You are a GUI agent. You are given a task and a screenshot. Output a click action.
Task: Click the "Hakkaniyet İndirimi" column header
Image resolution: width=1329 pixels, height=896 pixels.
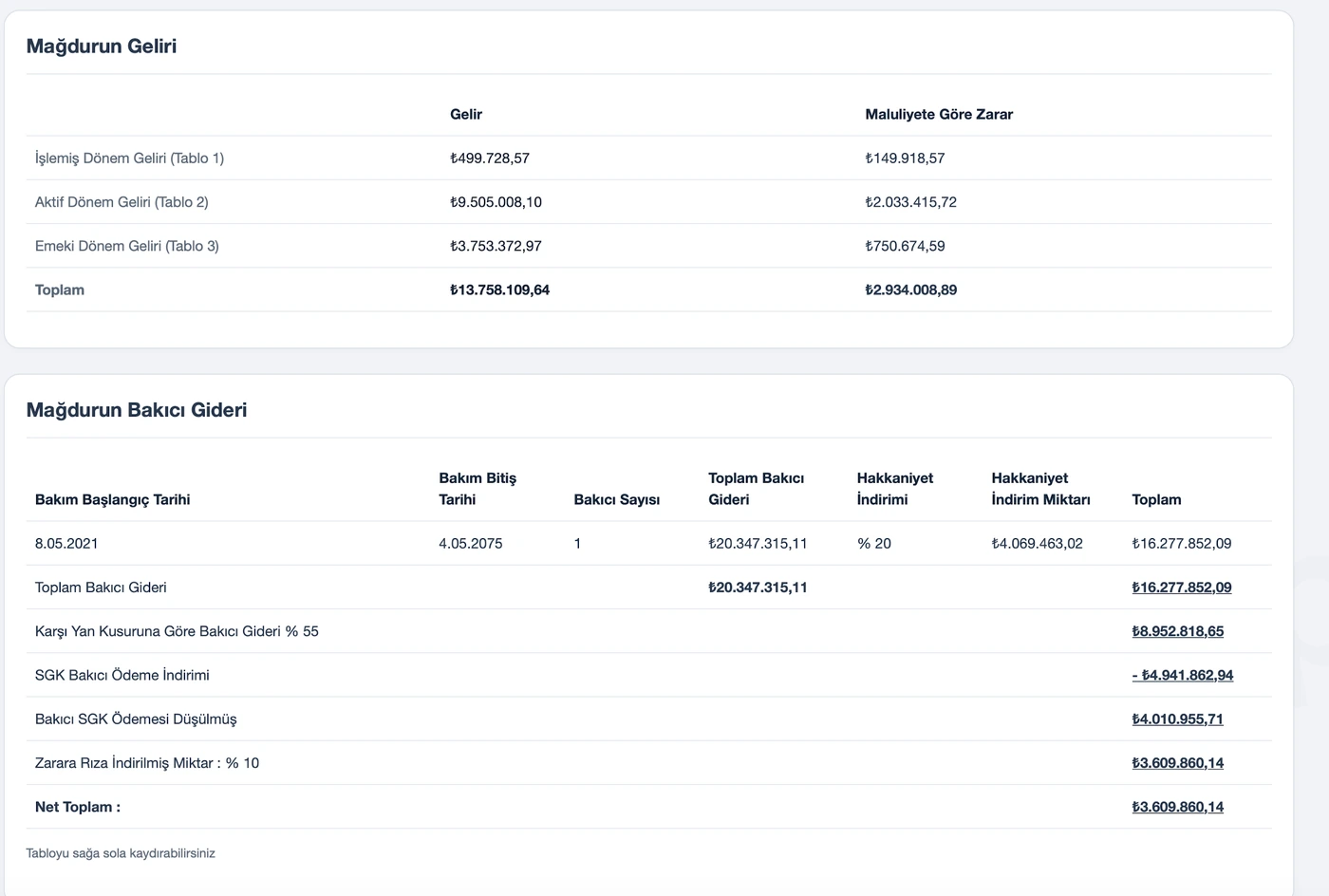point(895,489)
